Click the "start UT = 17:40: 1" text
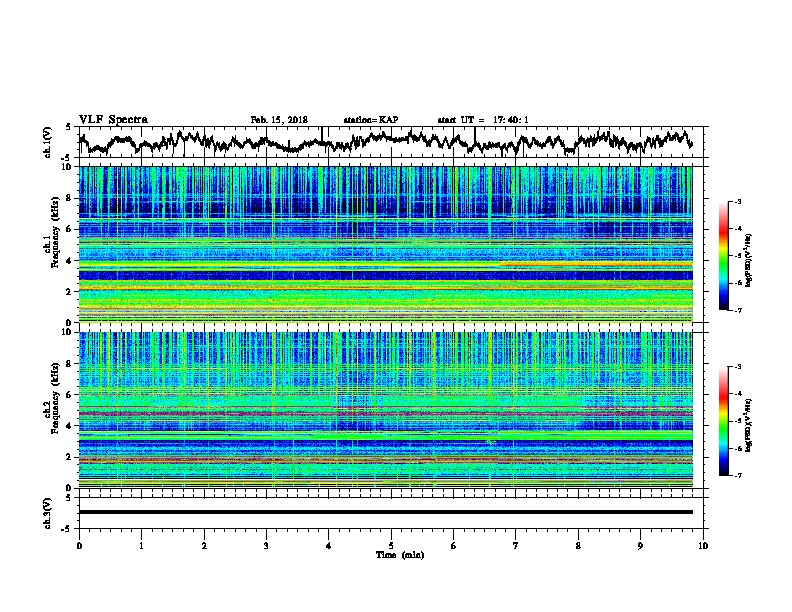Screen dimensions: 792x612 483,120
